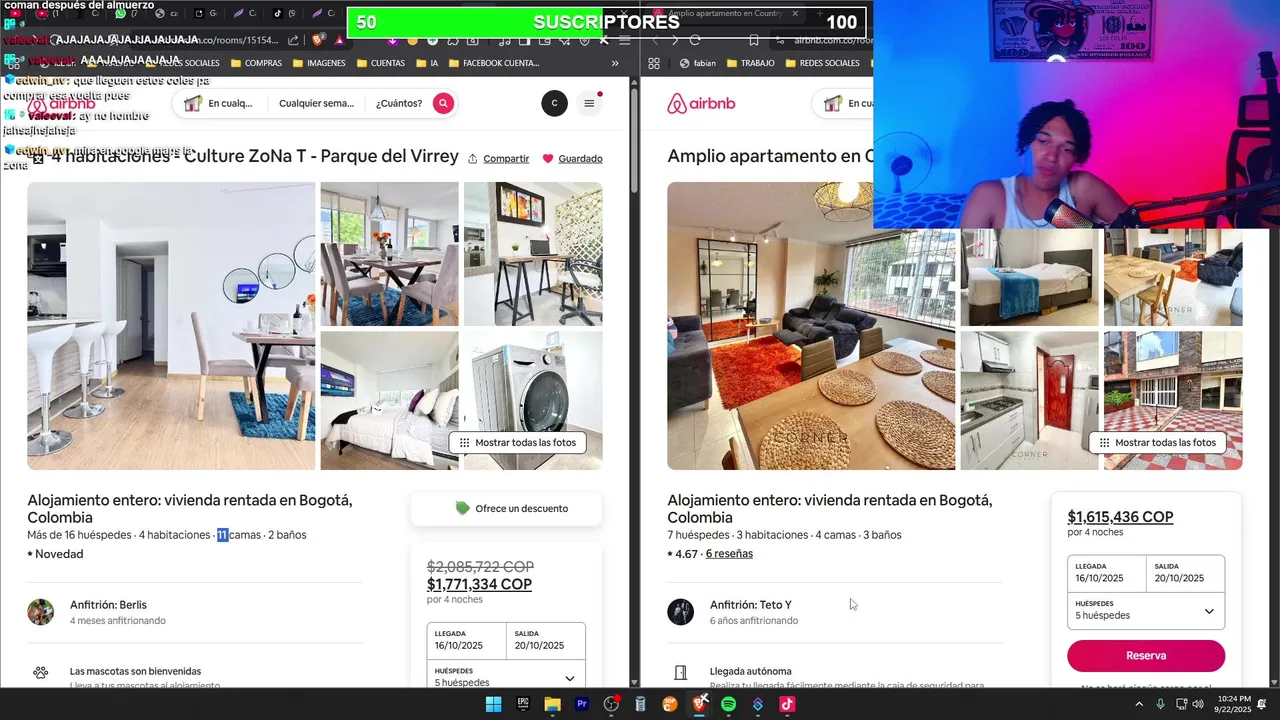Show hidden bookmarks with the » overflow arrow

[x=615, y=63]
